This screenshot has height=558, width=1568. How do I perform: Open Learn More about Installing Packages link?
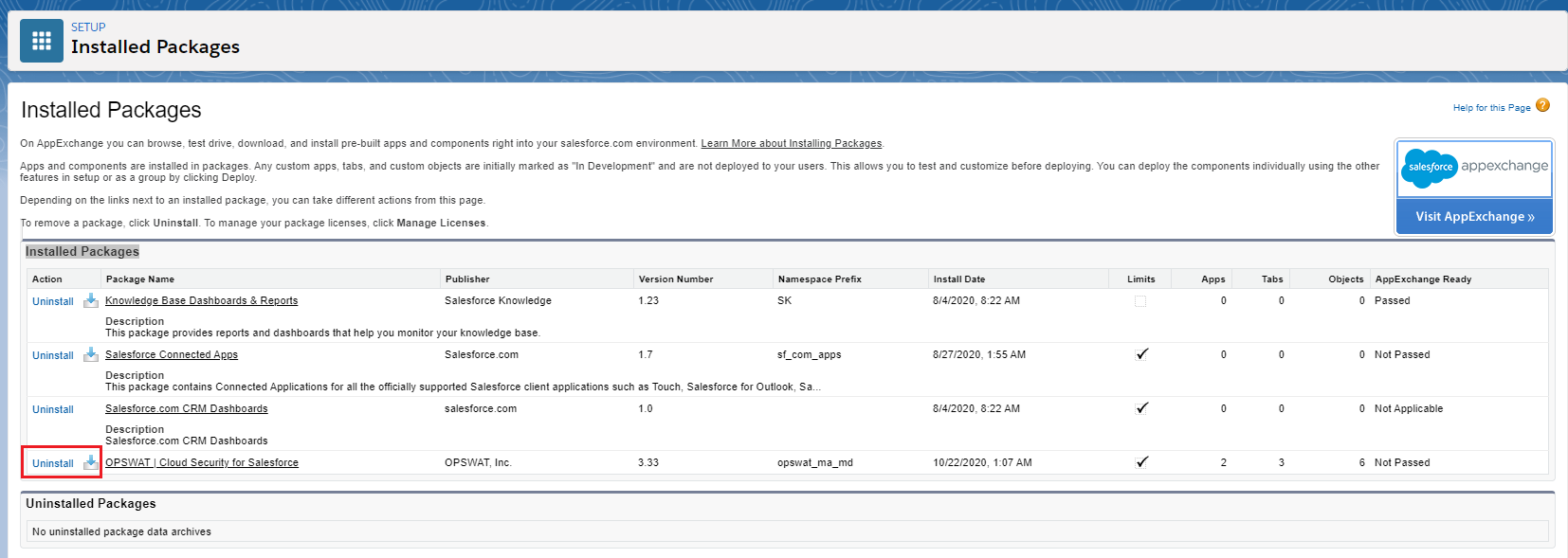[791, 144]
